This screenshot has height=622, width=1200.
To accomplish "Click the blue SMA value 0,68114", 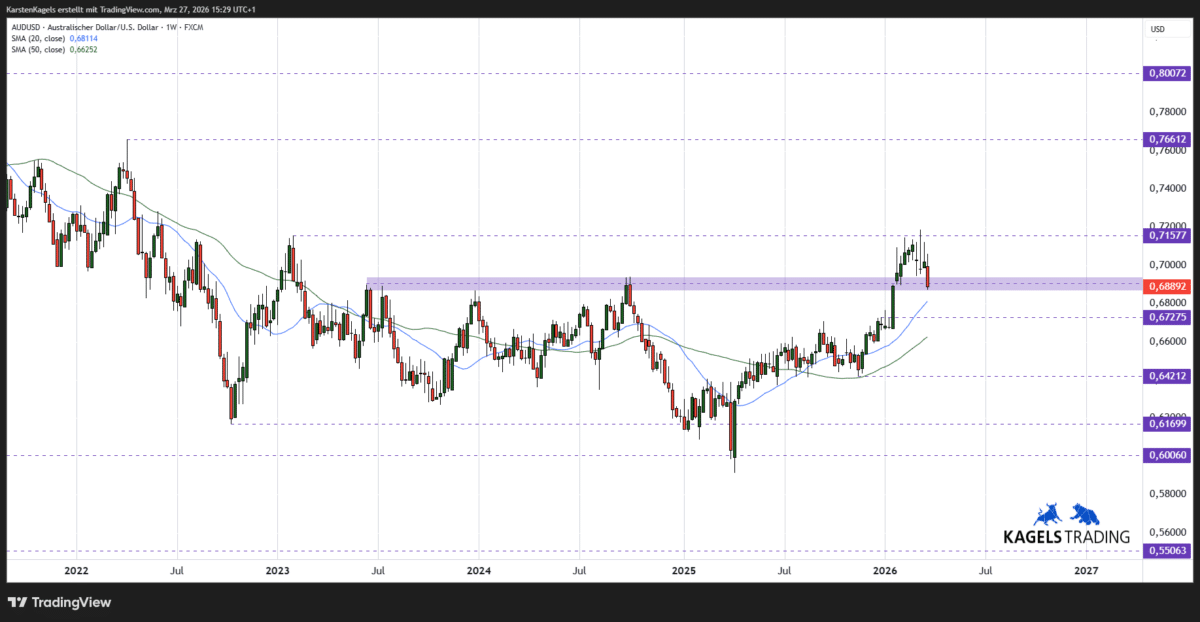I will [83, 39].
